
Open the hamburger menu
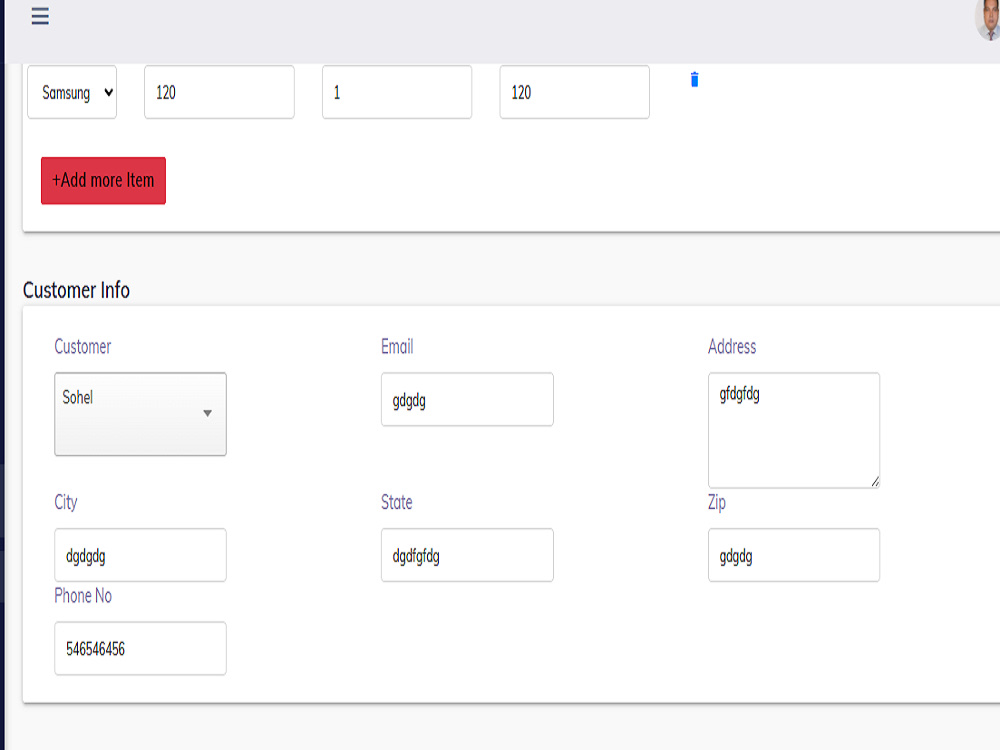pyautogui.click(x=40, y=16)
